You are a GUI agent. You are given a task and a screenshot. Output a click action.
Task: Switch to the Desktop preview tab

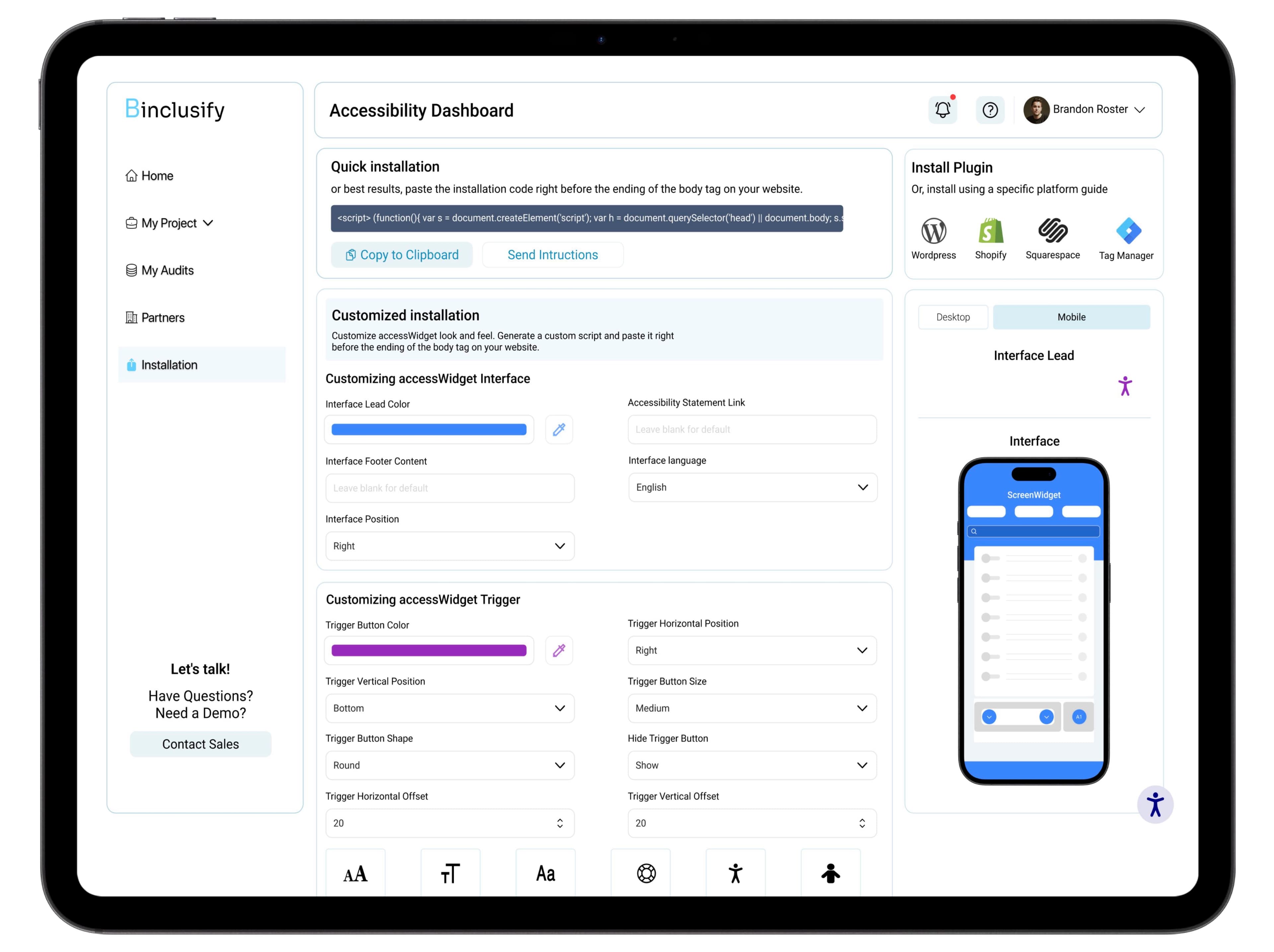coord(953,317)
